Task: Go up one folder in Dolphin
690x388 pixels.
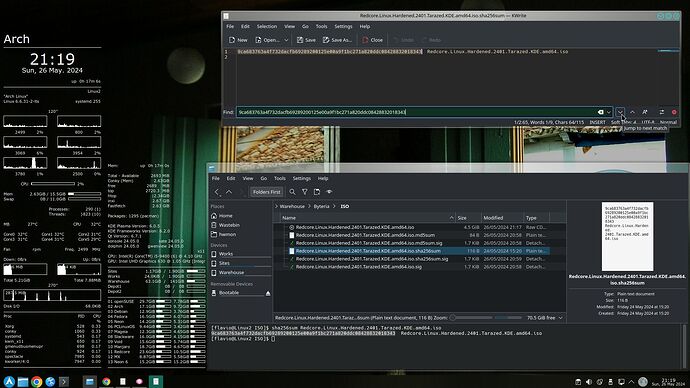Action: [229, 192]
